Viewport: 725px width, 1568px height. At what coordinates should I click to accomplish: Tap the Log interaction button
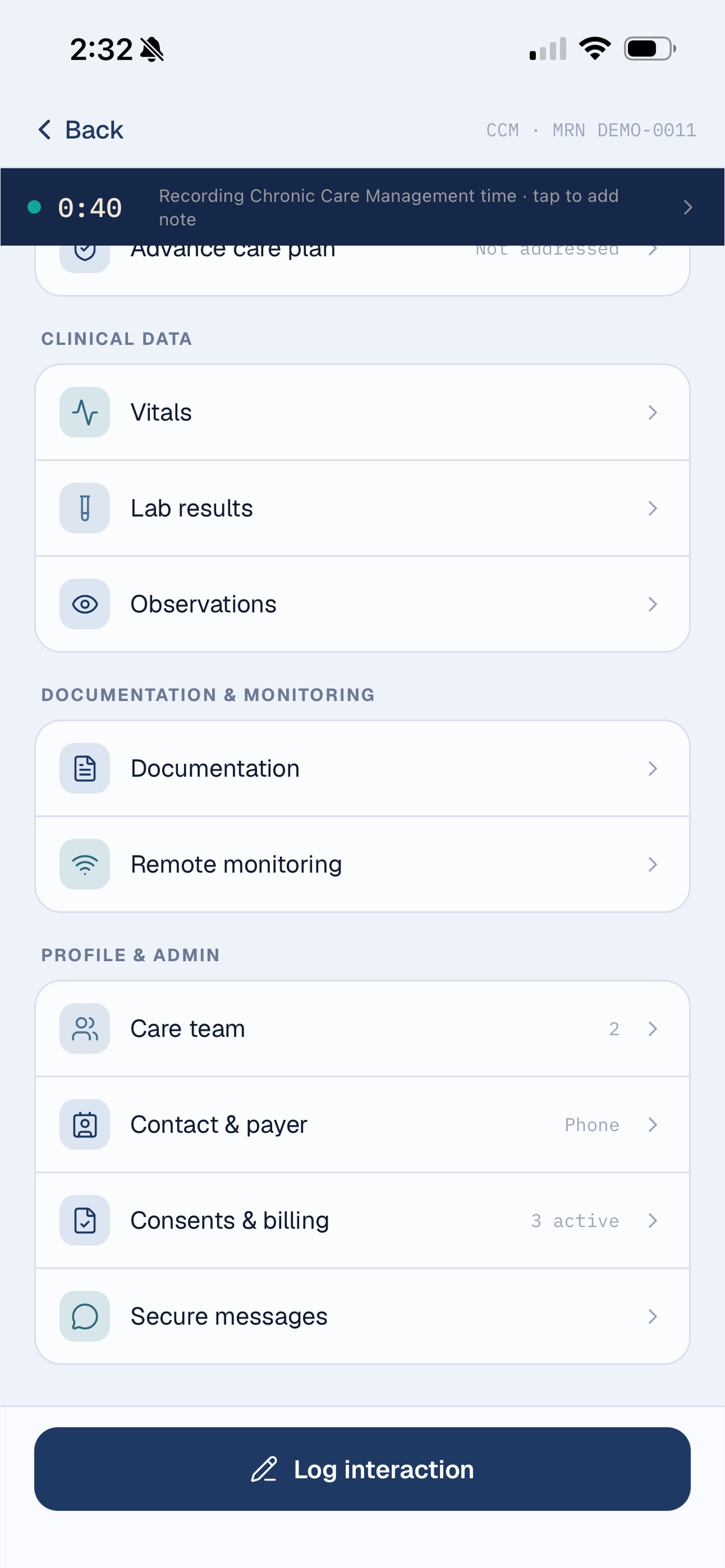(x=362, y=1469)
